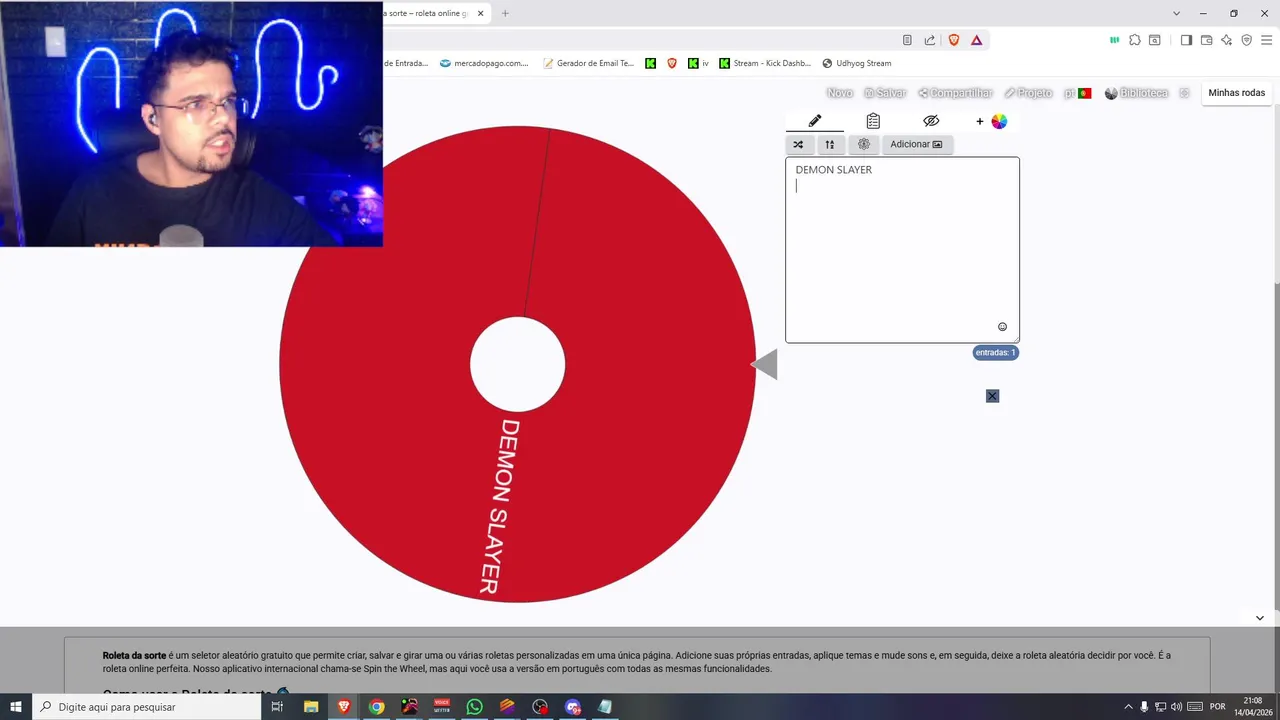1280x720 pixels.
Task: Click the taskbar search box
Action: (148, 707)
